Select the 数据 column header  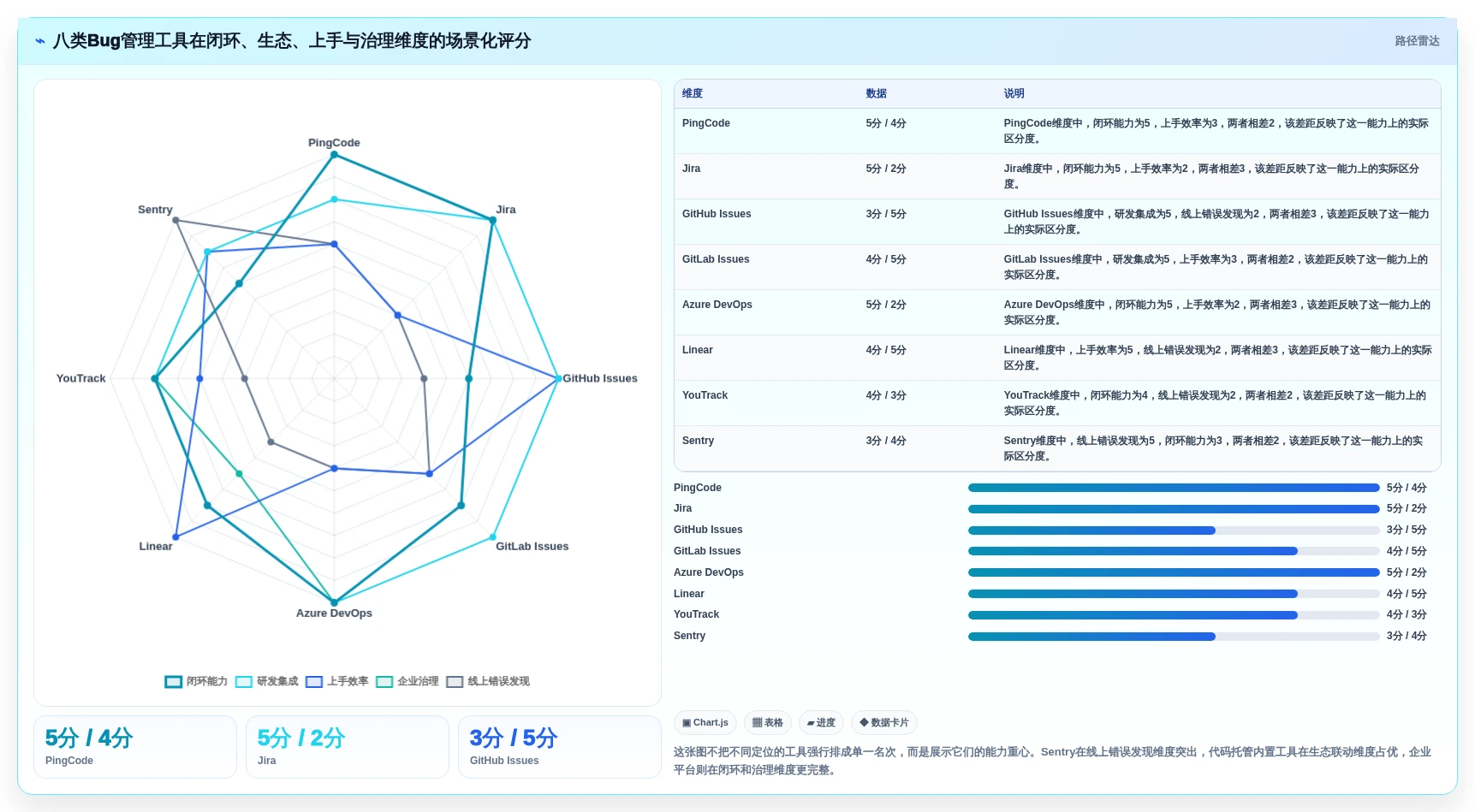pos(876,93)
